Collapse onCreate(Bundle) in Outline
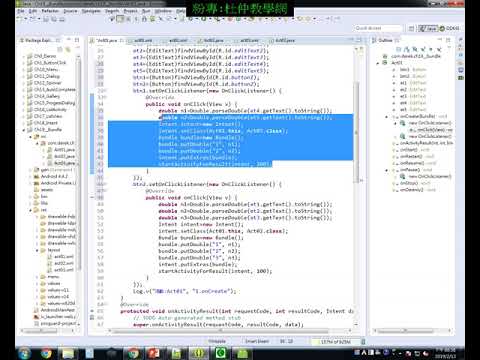 [387, 116]
